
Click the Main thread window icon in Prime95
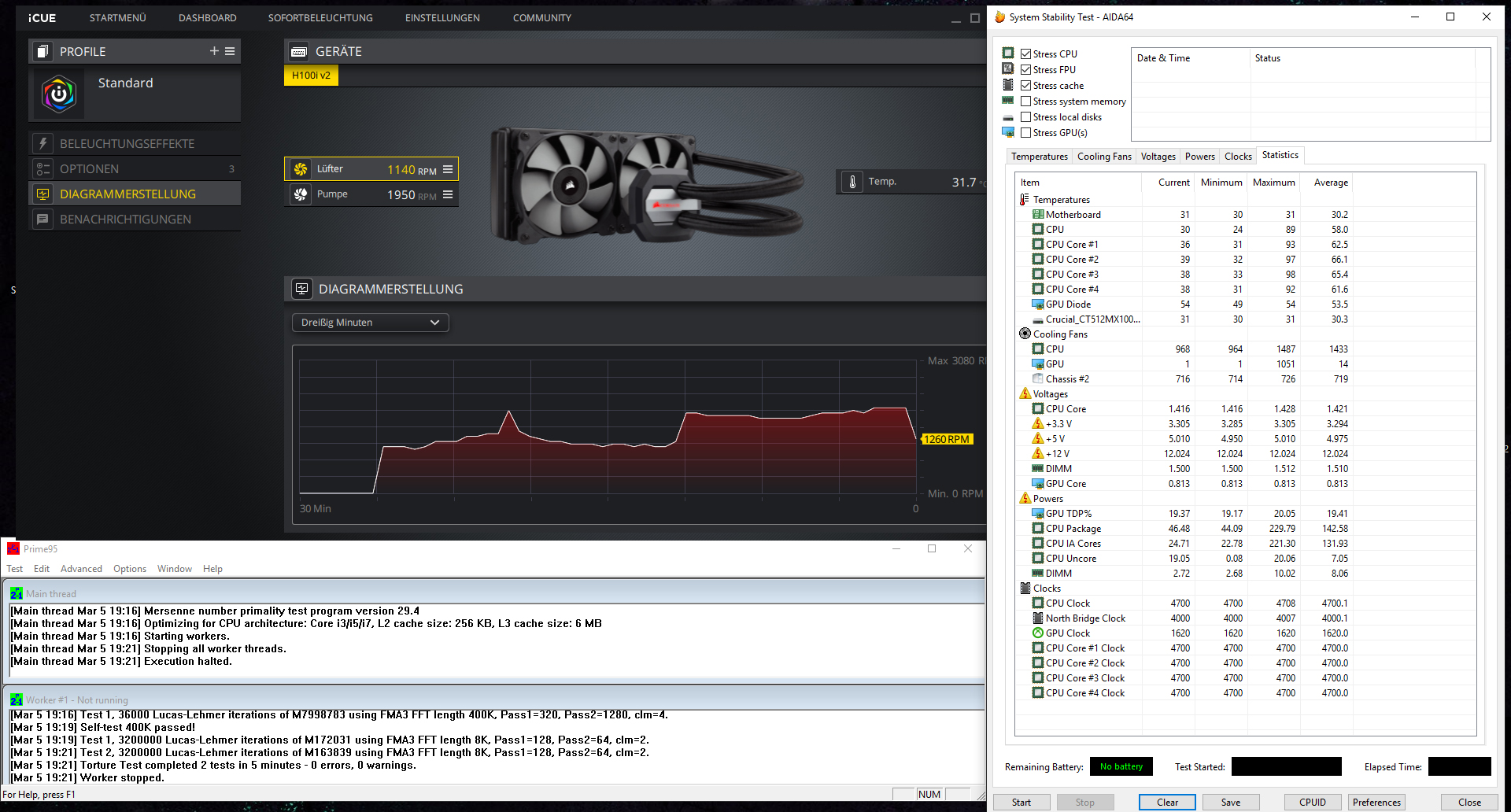point(17,593)
